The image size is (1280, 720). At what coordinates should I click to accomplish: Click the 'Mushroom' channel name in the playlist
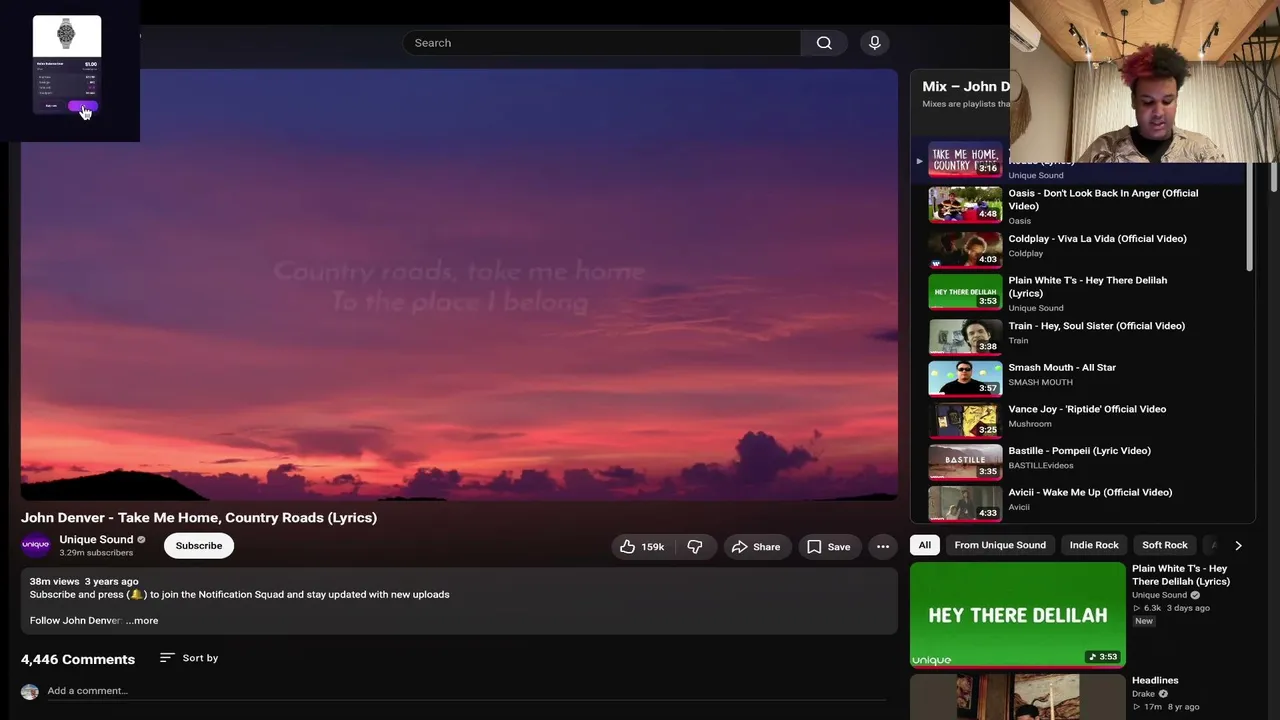coord(1030,424)
